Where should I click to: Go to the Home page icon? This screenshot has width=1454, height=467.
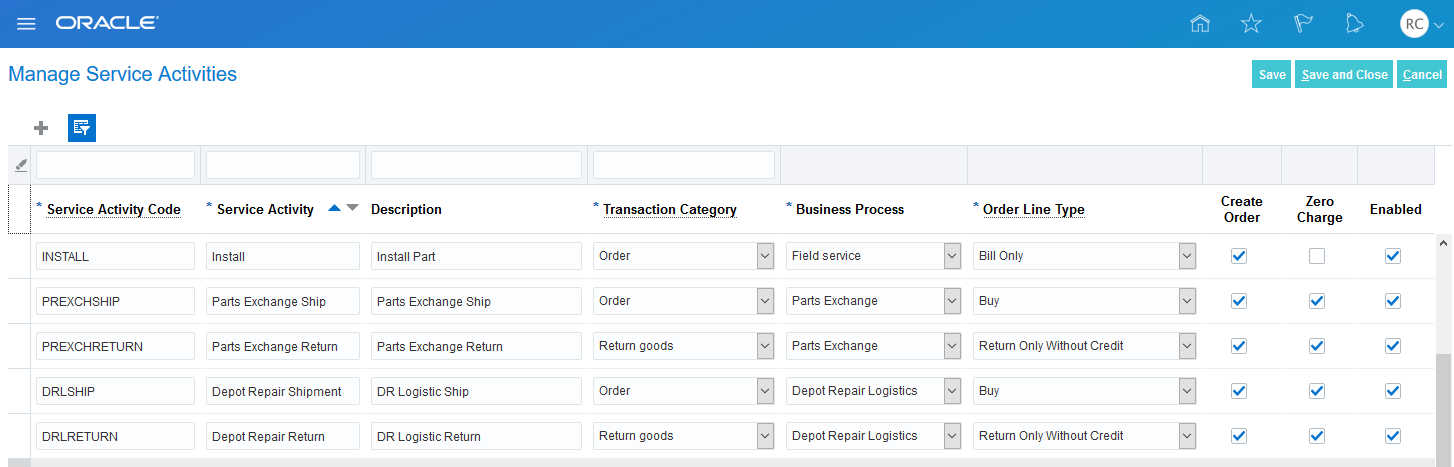1200,23
